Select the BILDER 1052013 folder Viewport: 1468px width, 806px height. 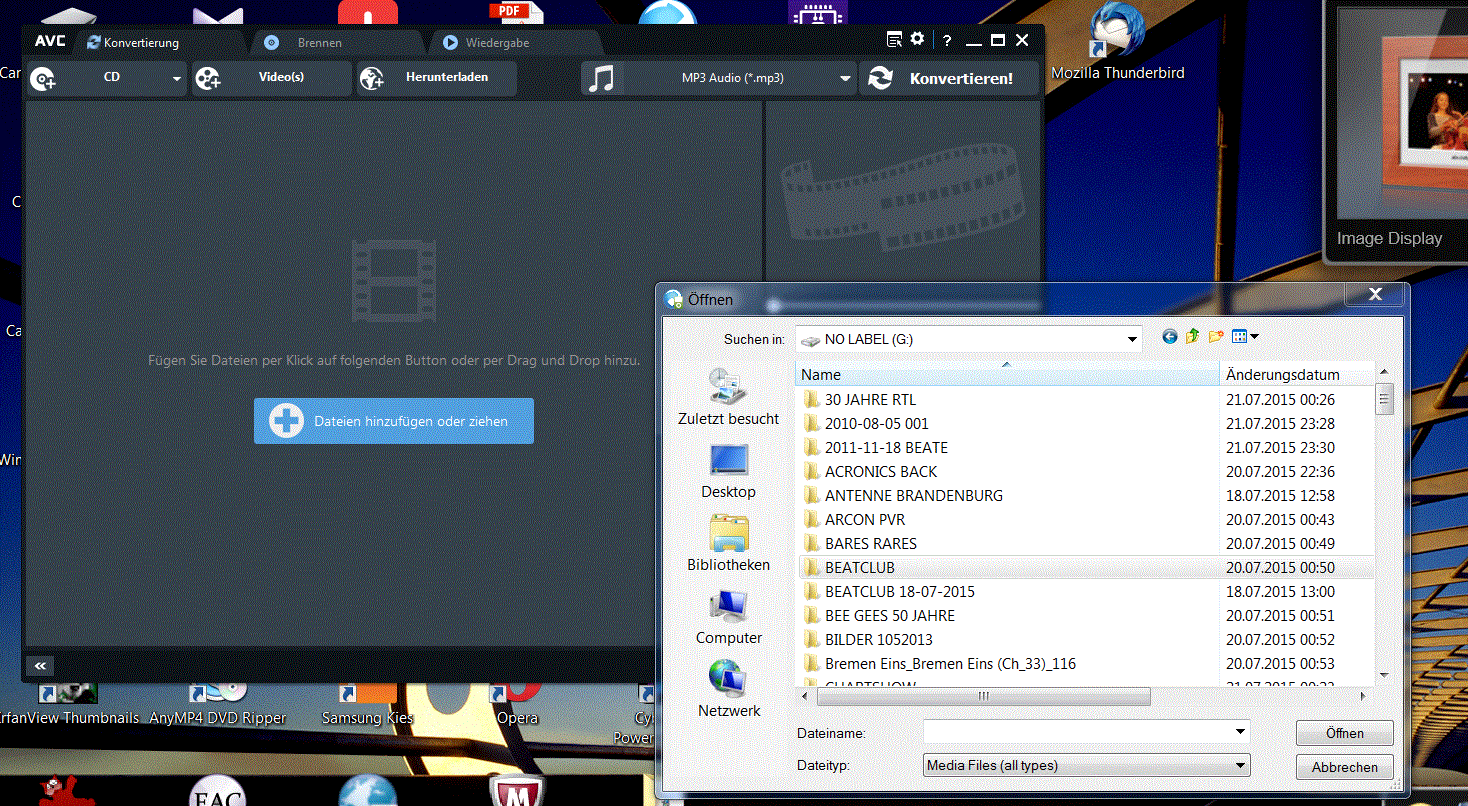point(878,640)
